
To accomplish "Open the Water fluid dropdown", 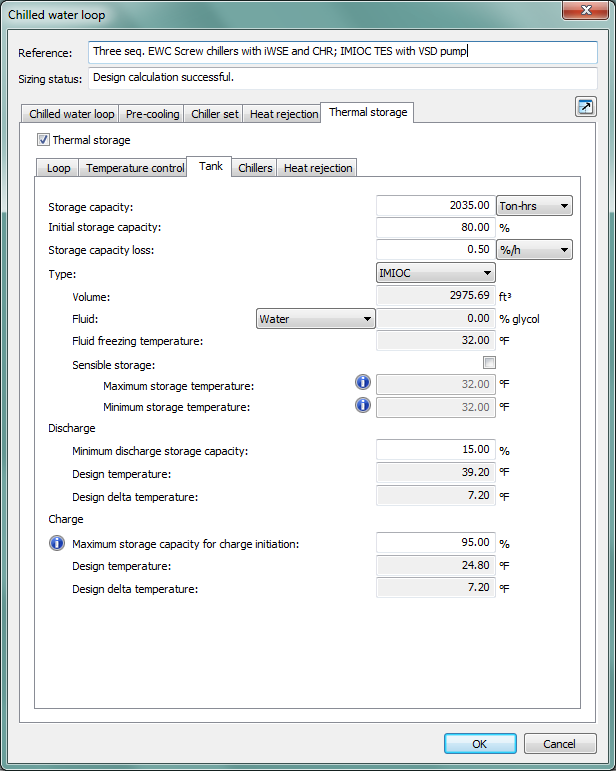I will [x=315, y=319].
